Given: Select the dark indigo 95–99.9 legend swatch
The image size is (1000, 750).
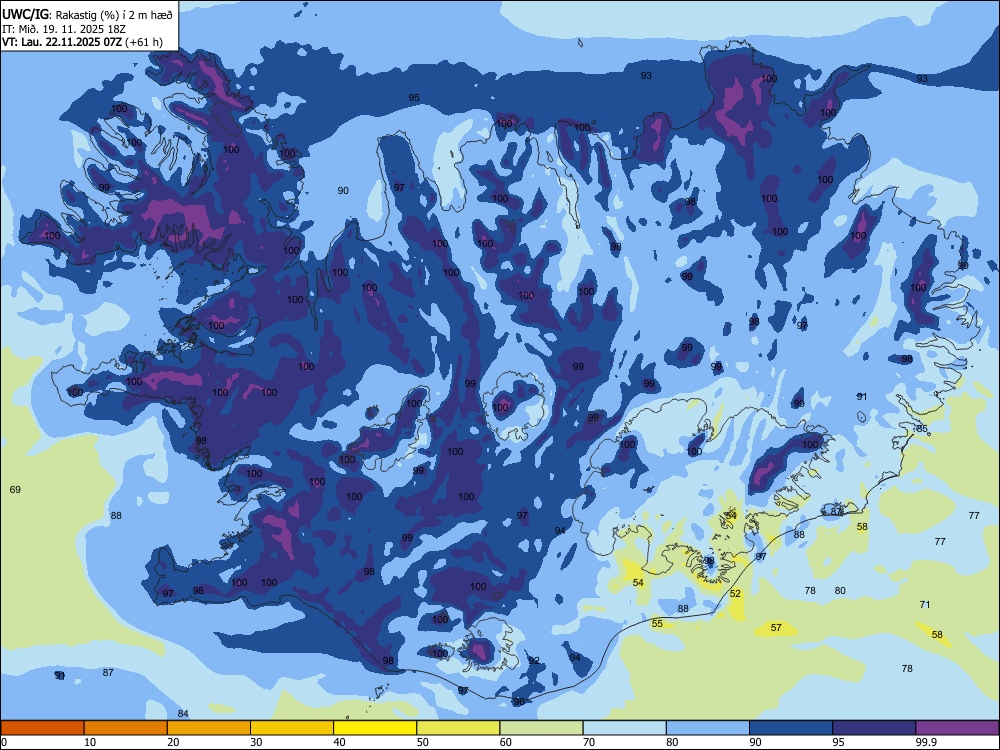Looking at the screenshot, I should [x=874, y=728].
